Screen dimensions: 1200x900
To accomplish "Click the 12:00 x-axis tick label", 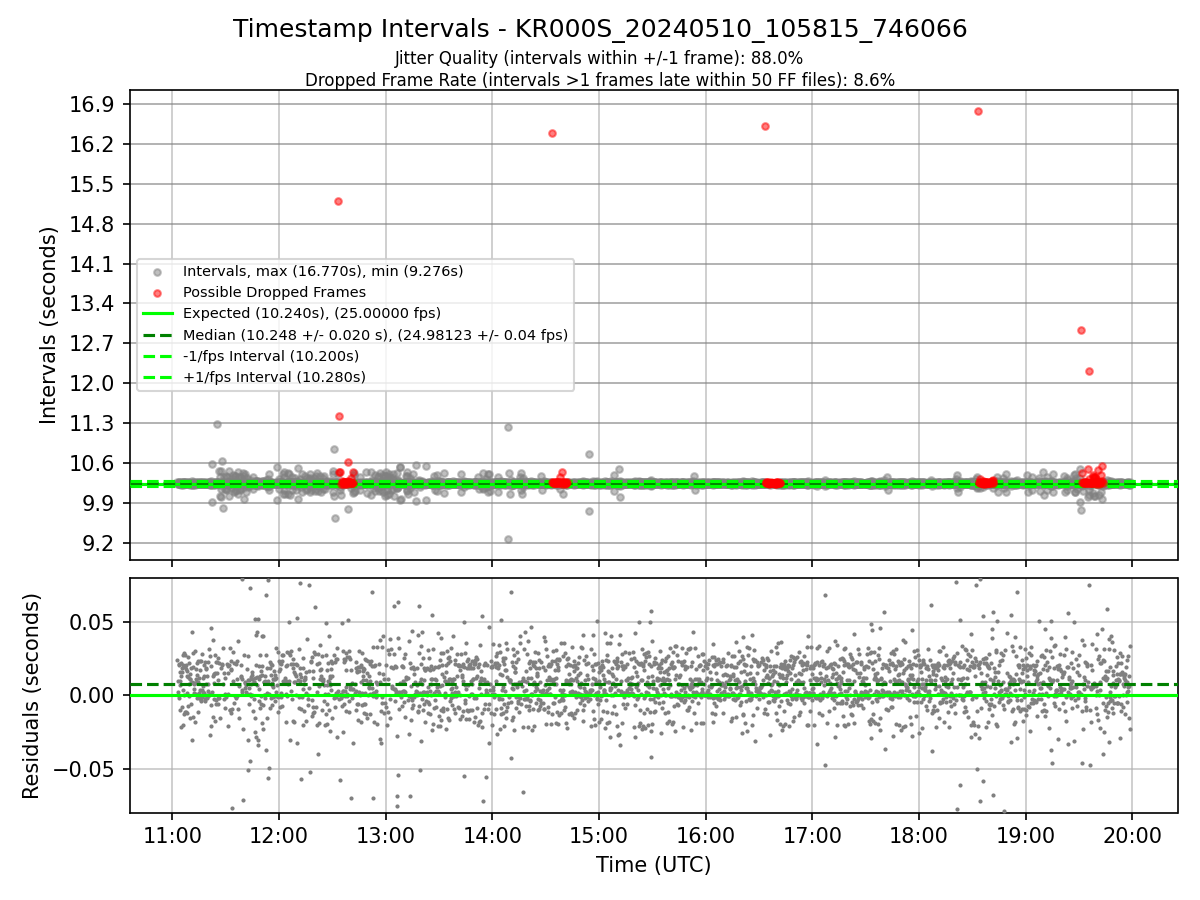I will (279, 836).
